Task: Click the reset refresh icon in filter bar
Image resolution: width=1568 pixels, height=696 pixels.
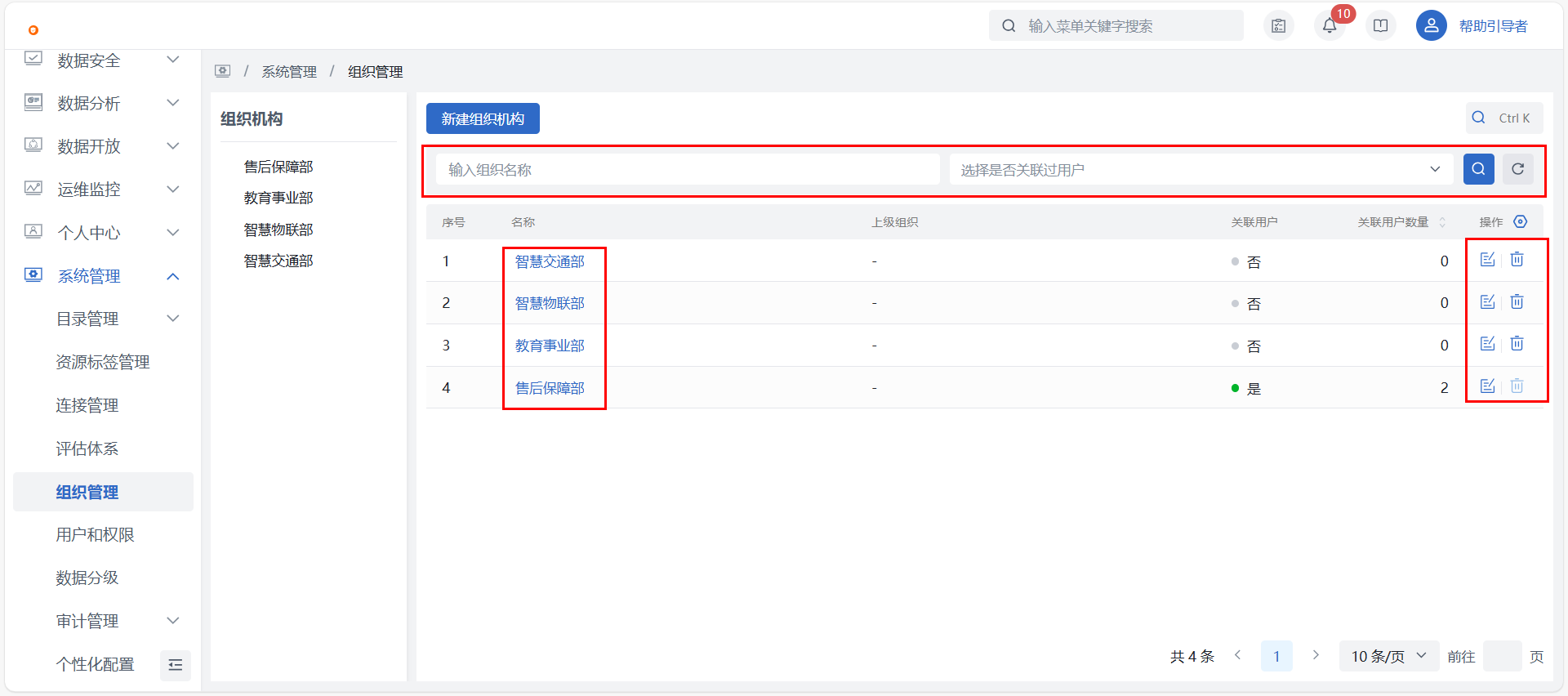Action: tap(1517, 169)
